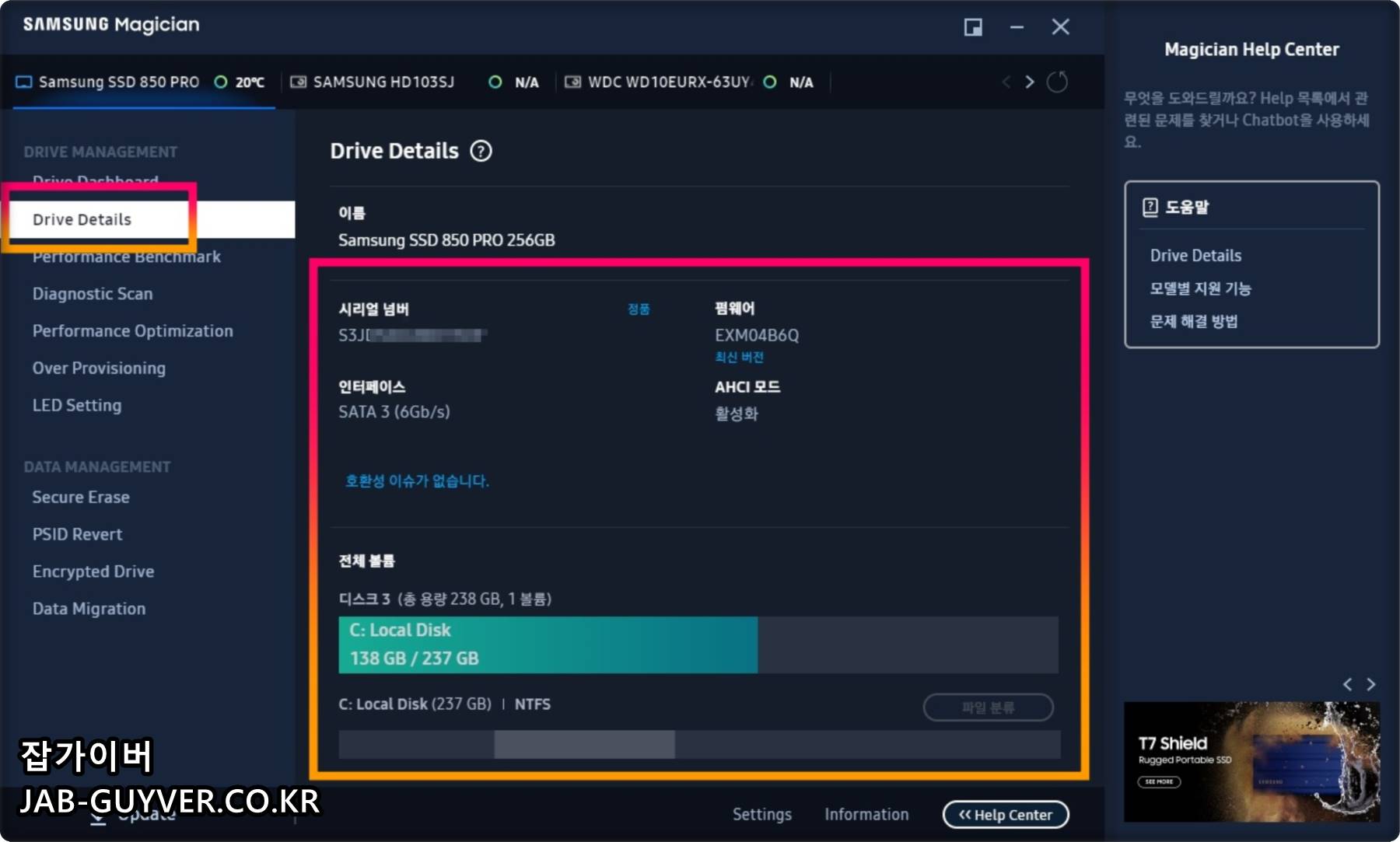Screen dimensions: 1400x842
Task: Show next drive with right chevron
Action: pos(1030,82)
